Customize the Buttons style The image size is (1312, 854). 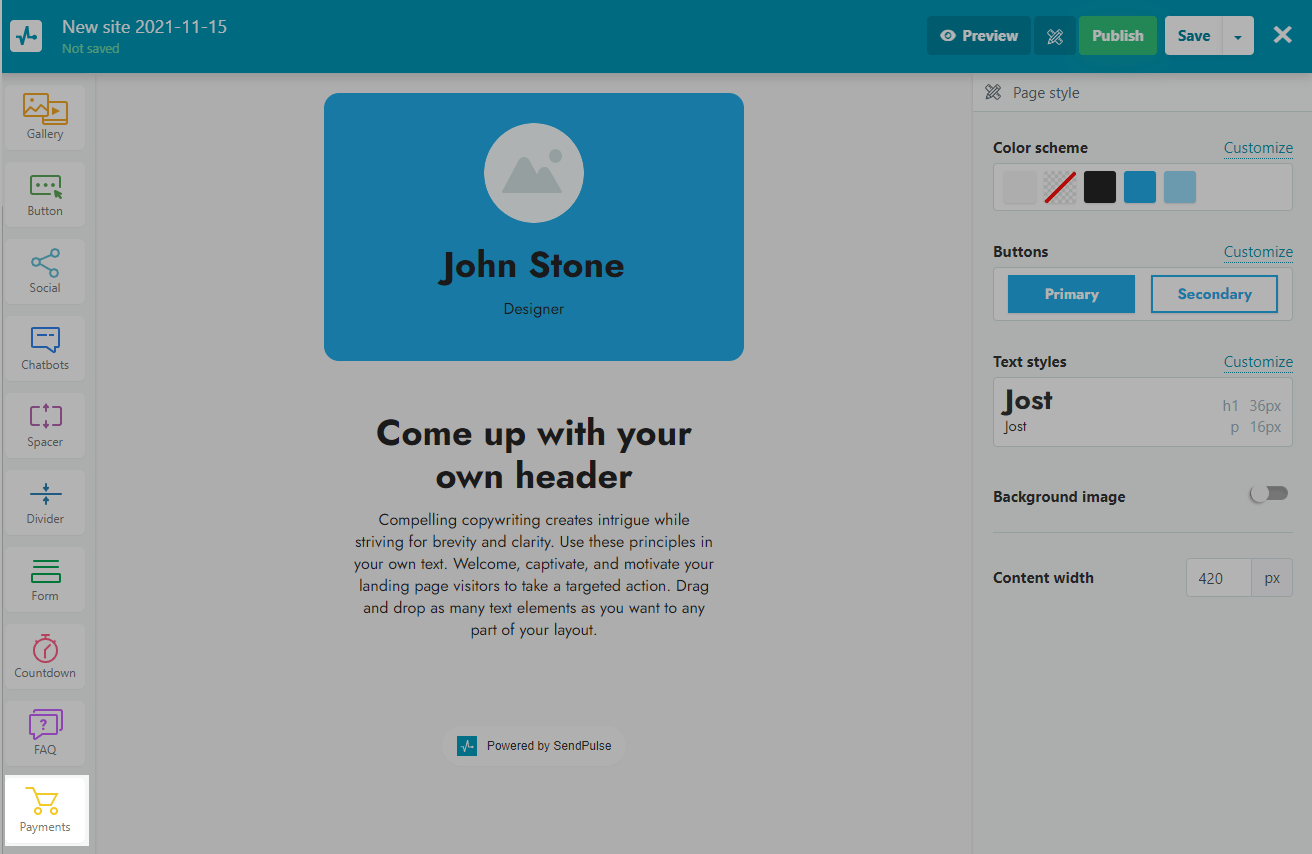coord(1258,252)
